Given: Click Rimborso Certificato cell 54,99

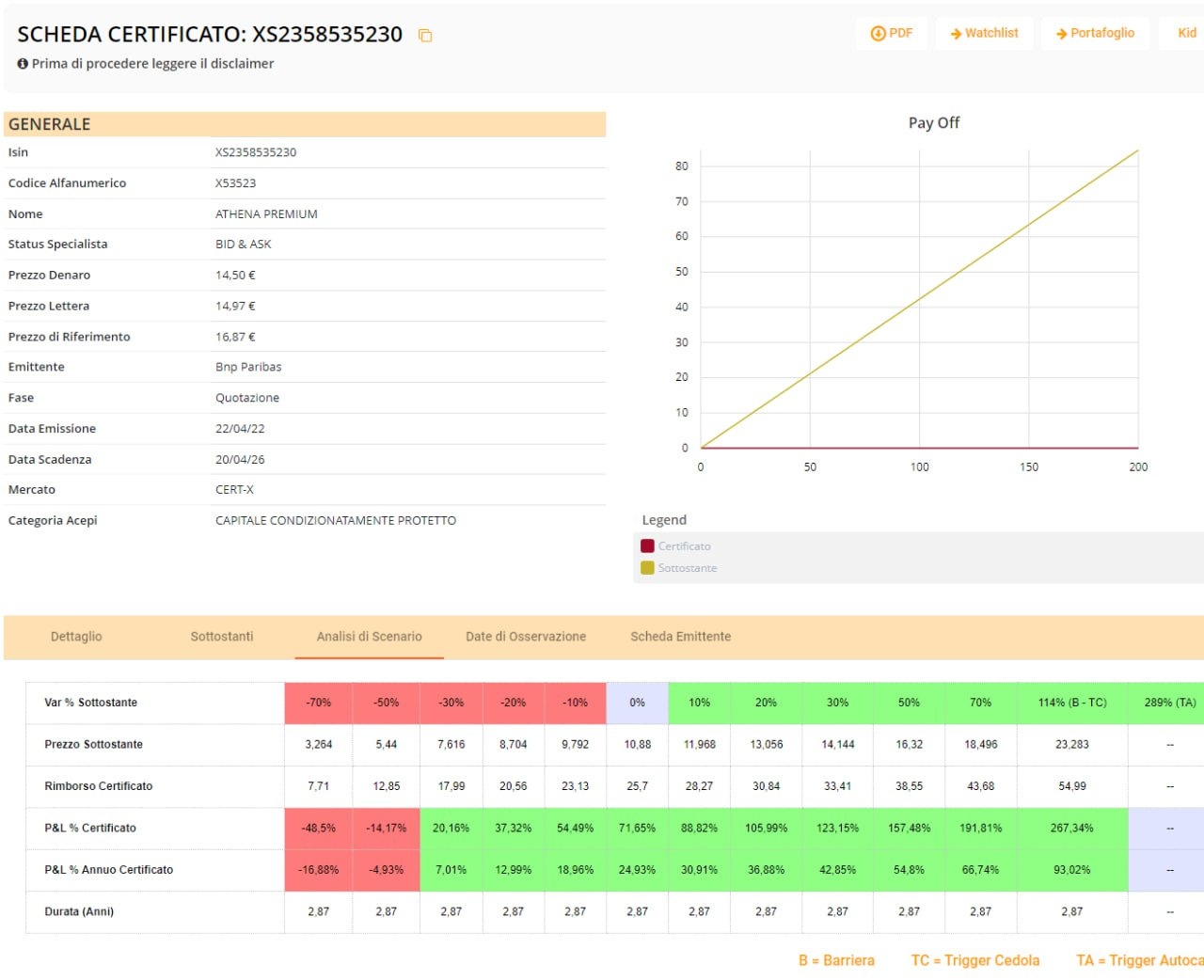Looking at the screenshot, I should coord(1072,786).
